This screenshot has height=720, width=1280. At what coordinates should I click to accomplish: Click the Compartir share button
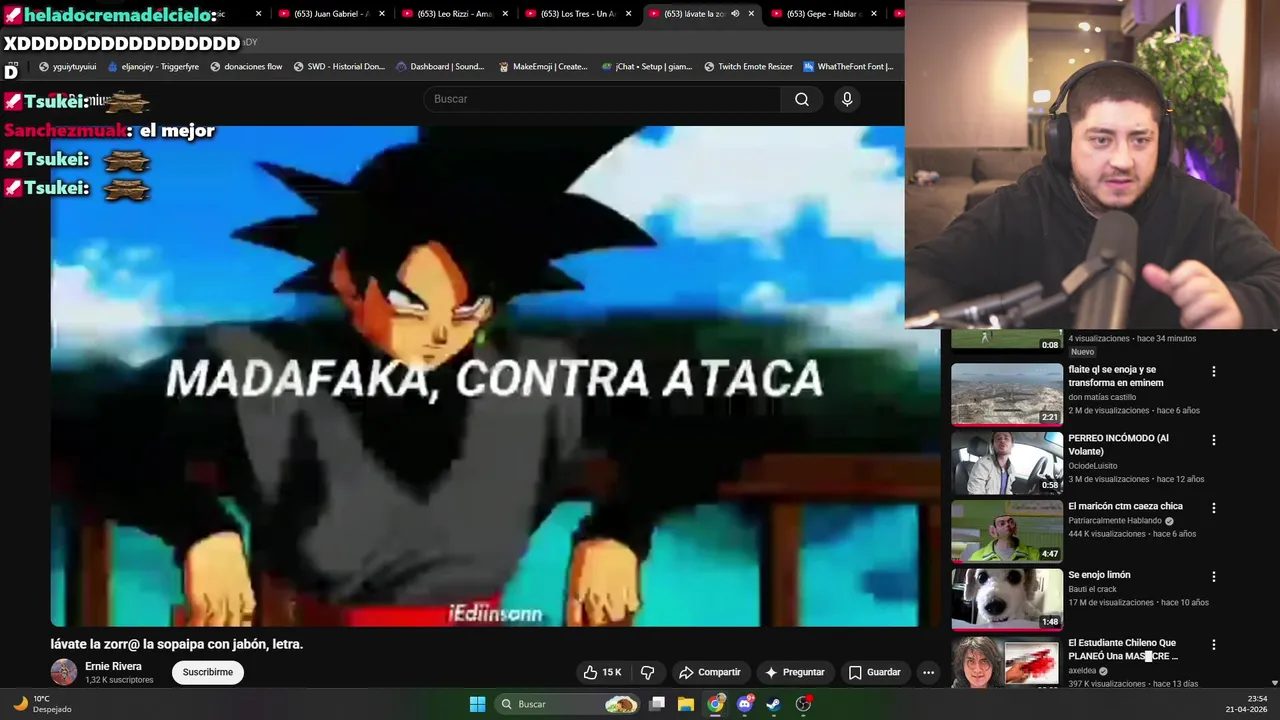click(x=709, y=672)
